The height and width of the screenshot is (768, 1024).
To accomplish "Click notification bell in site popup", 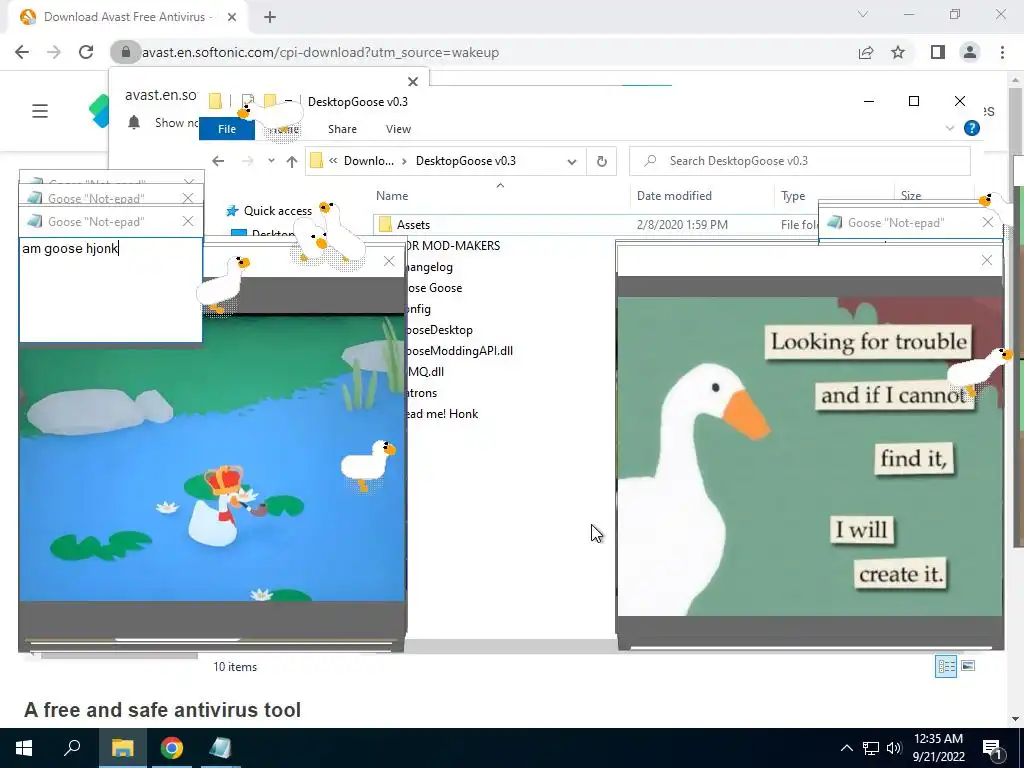I will pyautogui.click(x=134, y=122).
